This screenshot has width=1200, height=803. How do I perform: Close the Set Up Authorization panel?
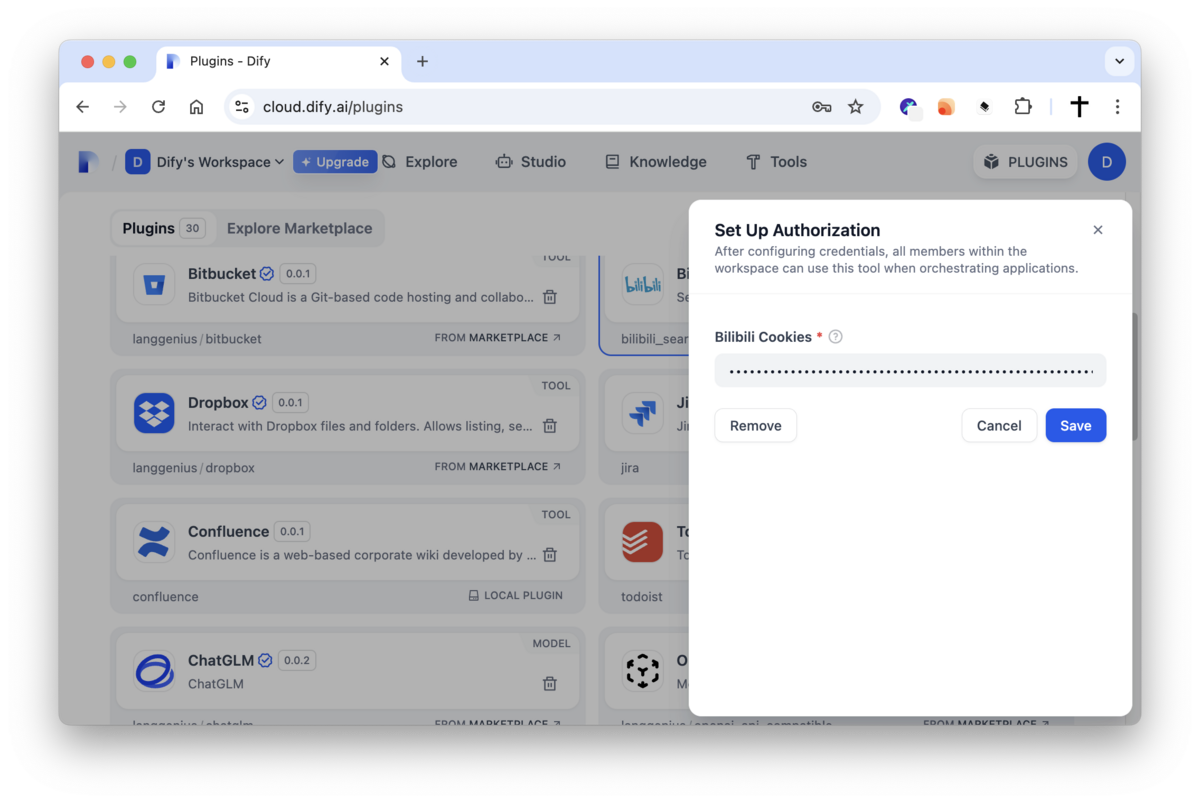[x=1098, y=230]
